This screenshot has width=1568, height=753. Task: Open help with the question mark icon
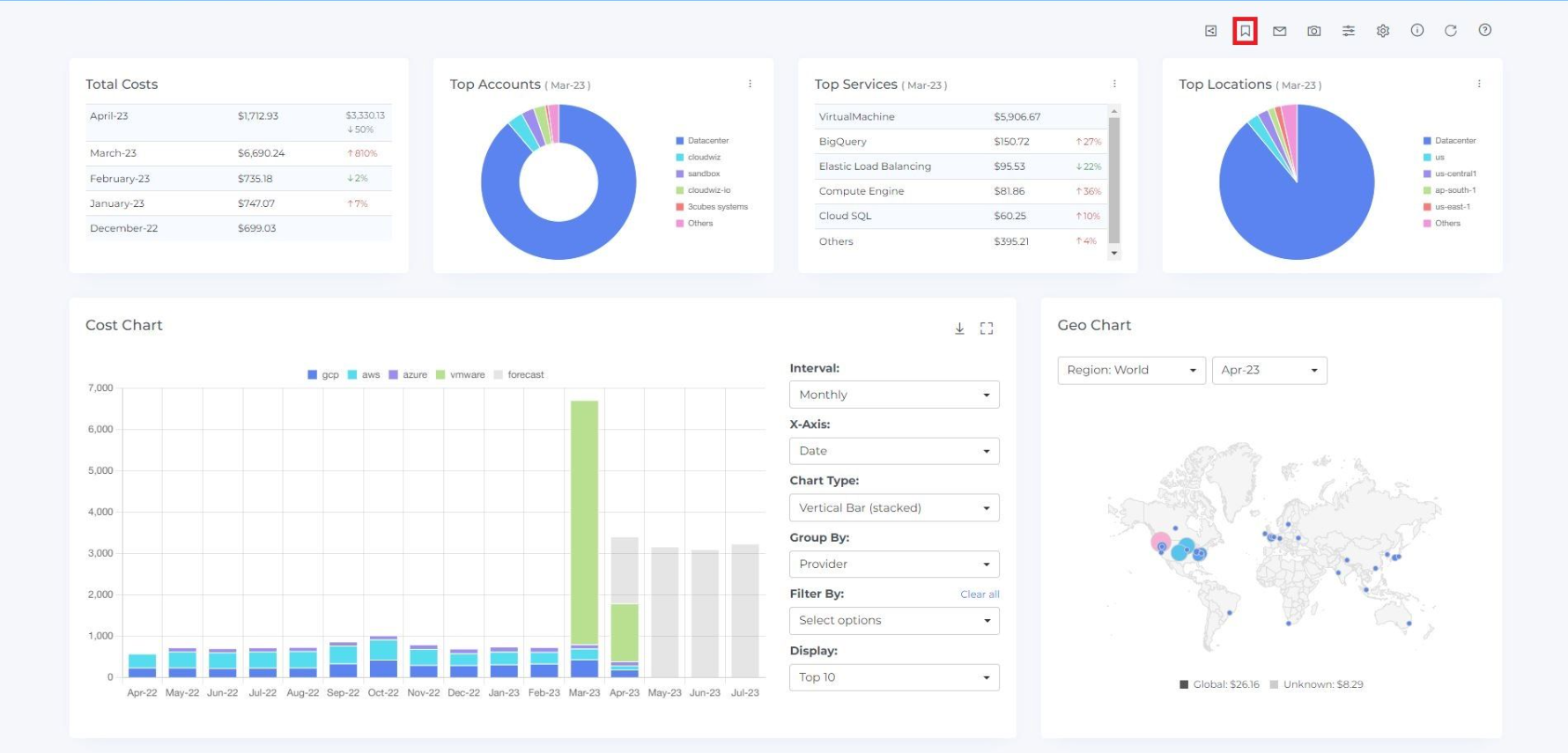click(1485, 30)
